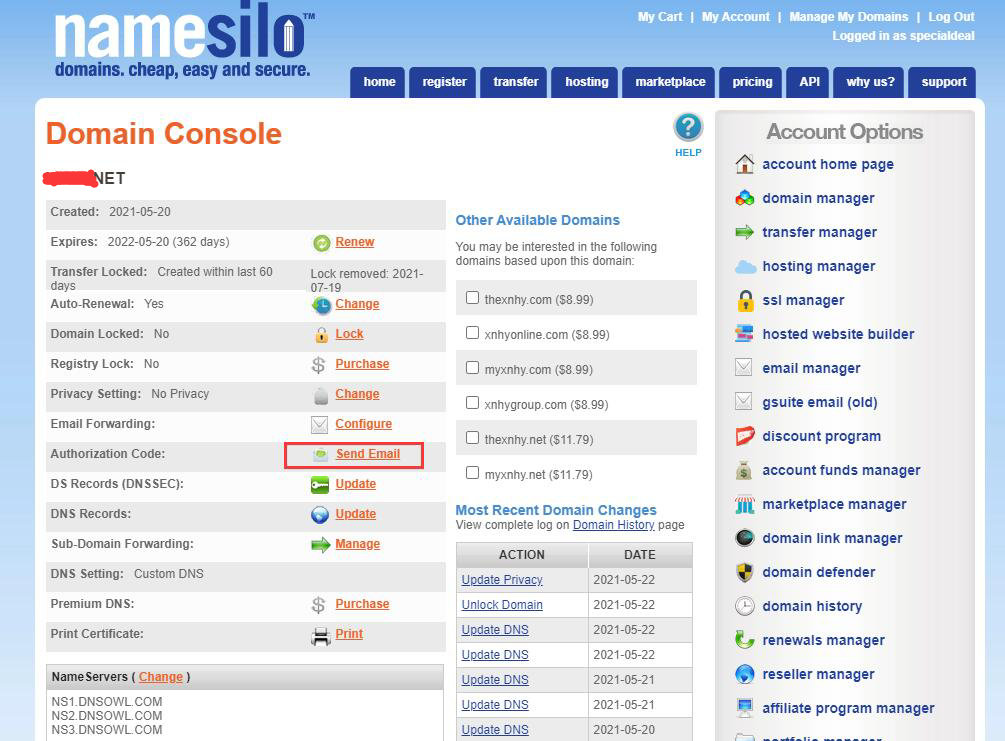Open the transfer navigation tab
The image size is (1005, 741).
pyautogui.click(x=514, y=82)
